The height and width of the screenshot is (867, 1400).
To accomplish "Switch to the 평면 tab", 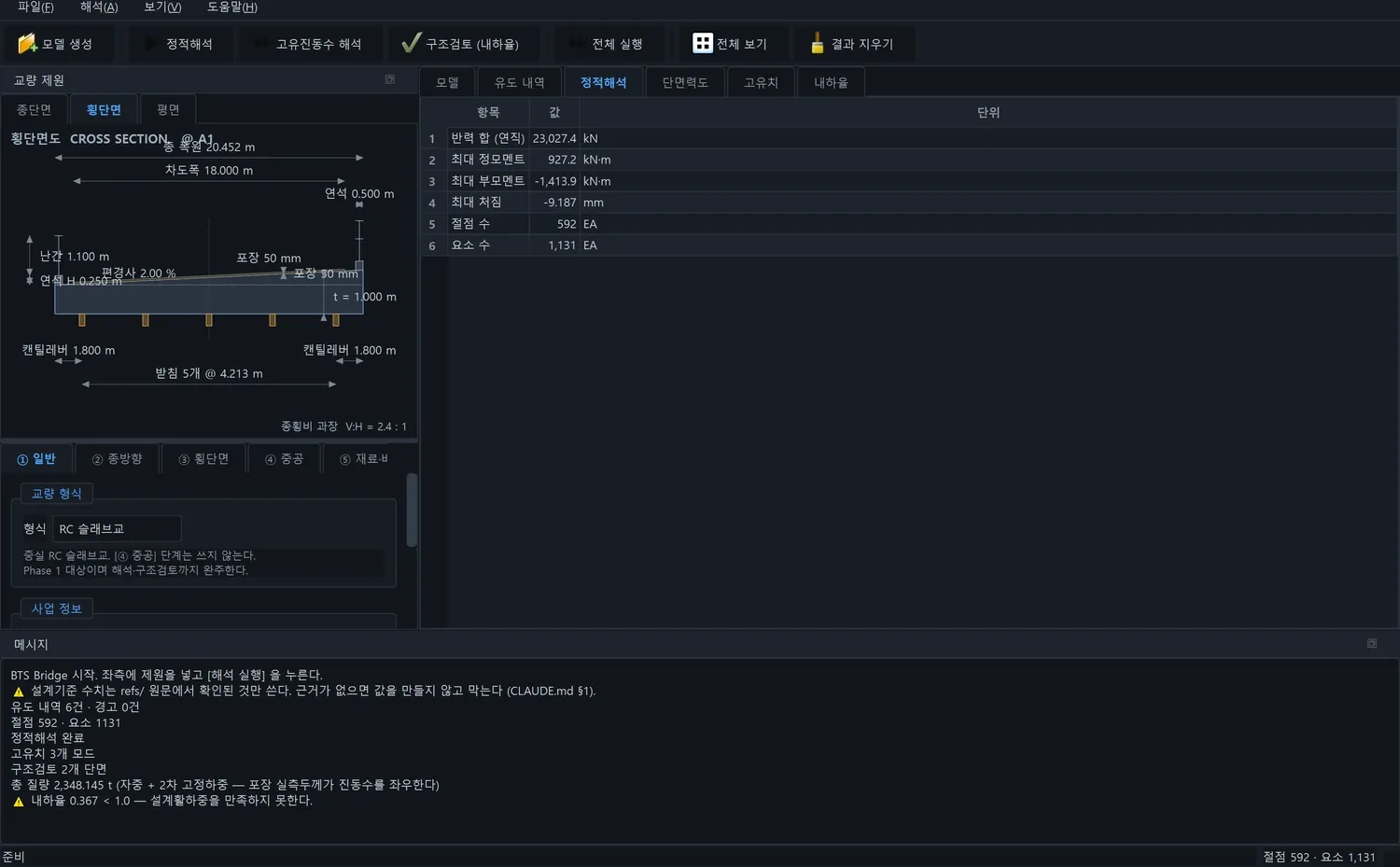I will pos(168,109).
